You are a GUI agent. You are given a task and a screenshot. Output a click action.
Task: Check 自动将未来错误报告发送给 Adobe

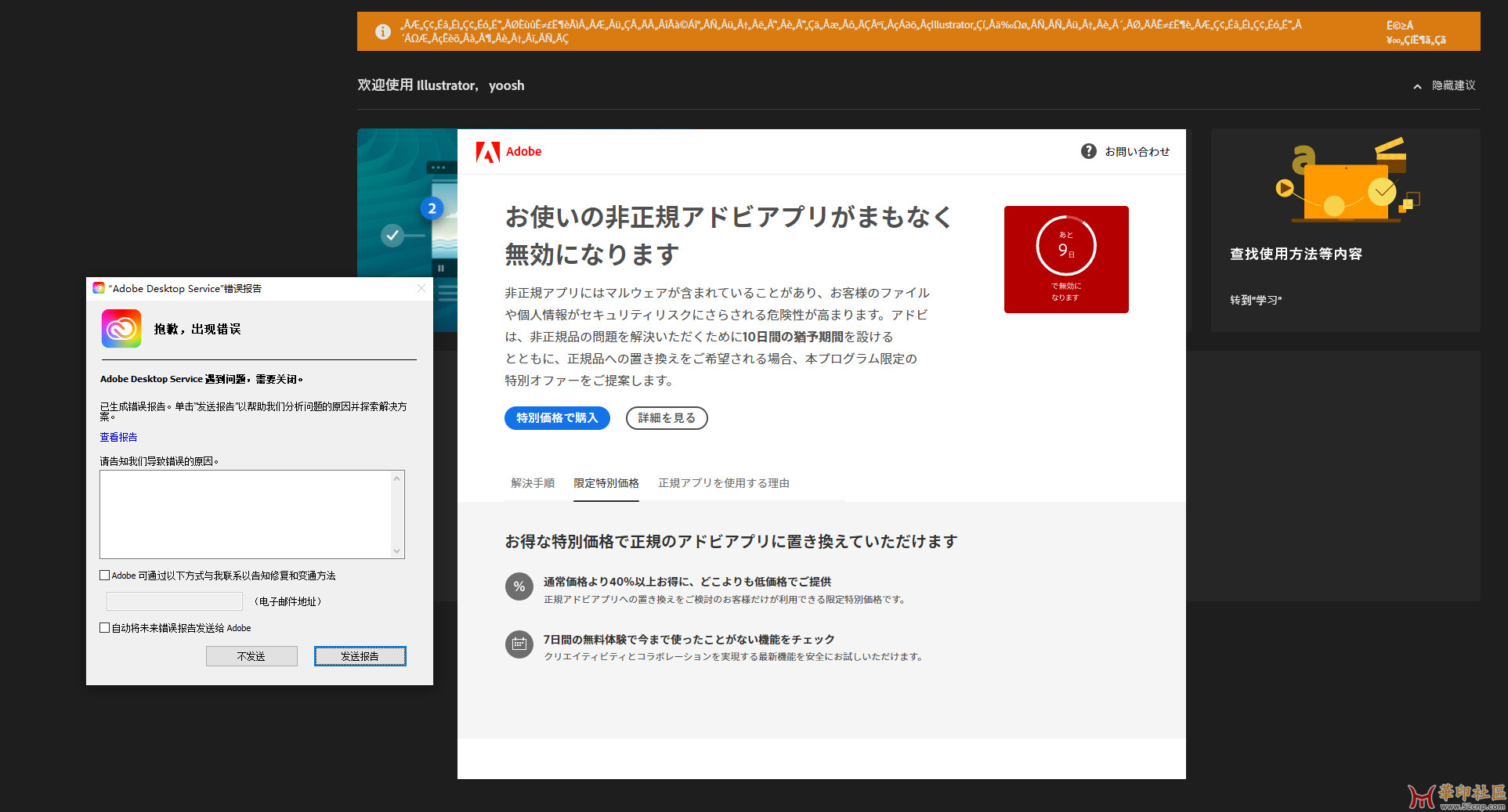[x=104, y=628]
